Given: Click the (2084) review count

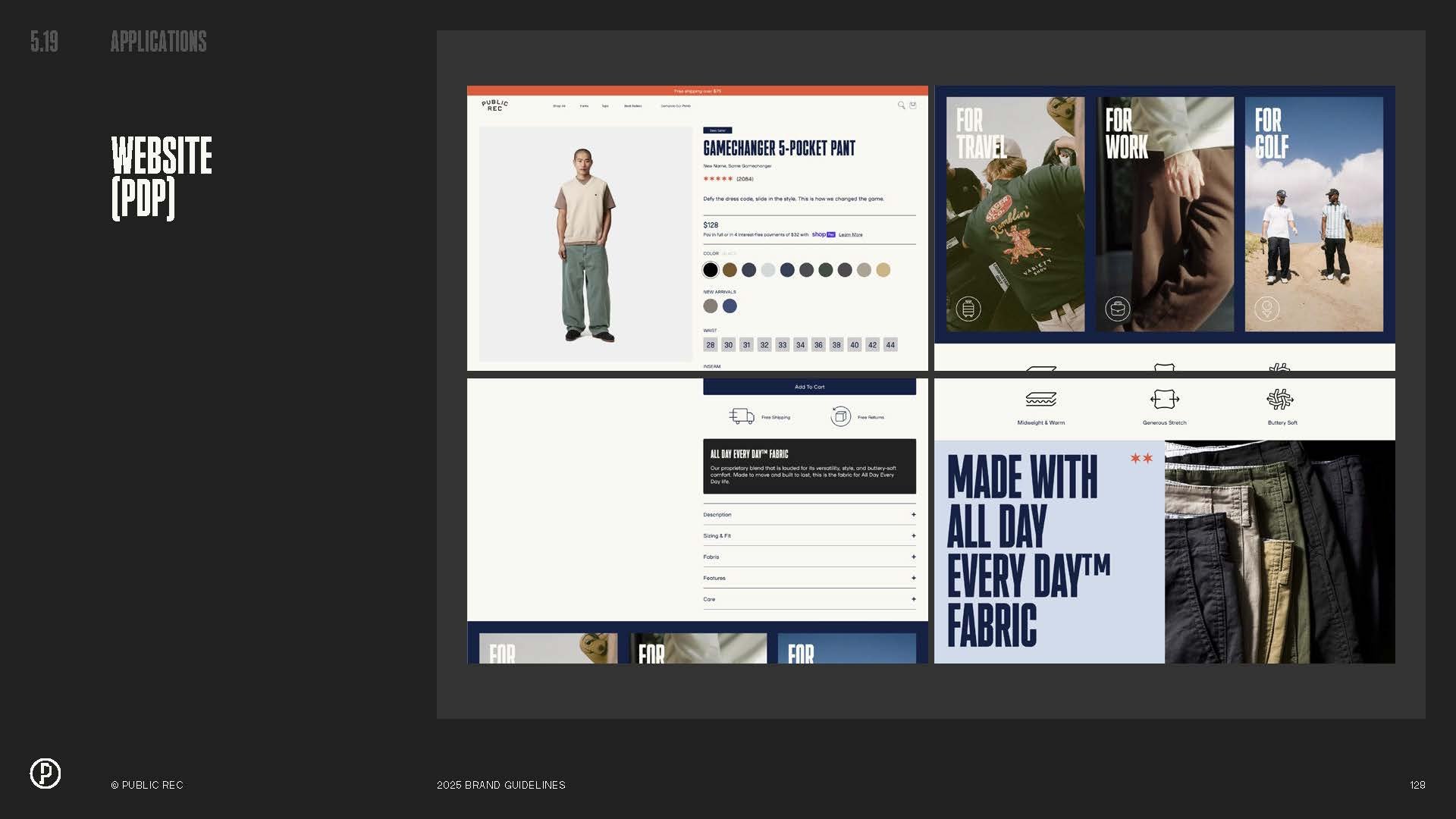Looking at the screenshot, I should [x=745, y=179].
